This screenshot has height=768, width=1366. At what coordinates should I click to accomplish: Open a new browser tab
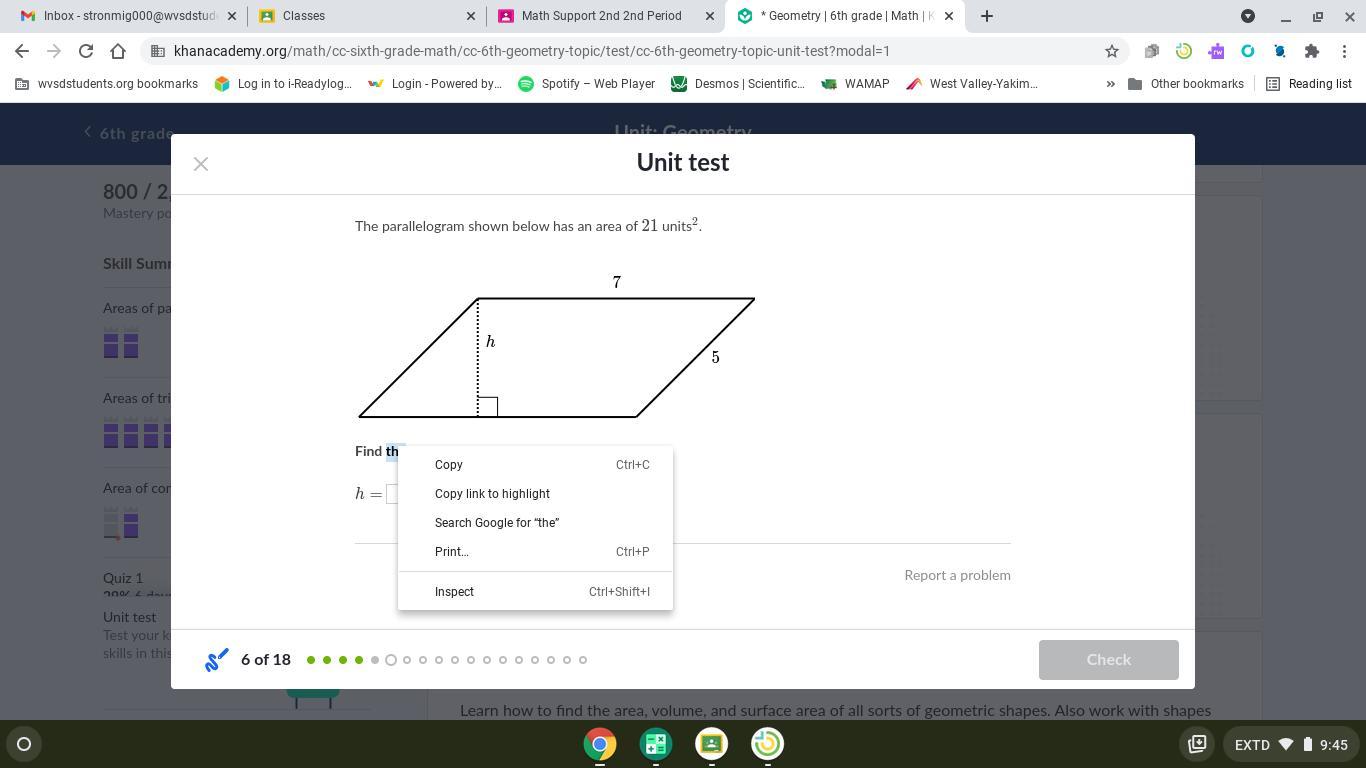[x=987, y=16]
